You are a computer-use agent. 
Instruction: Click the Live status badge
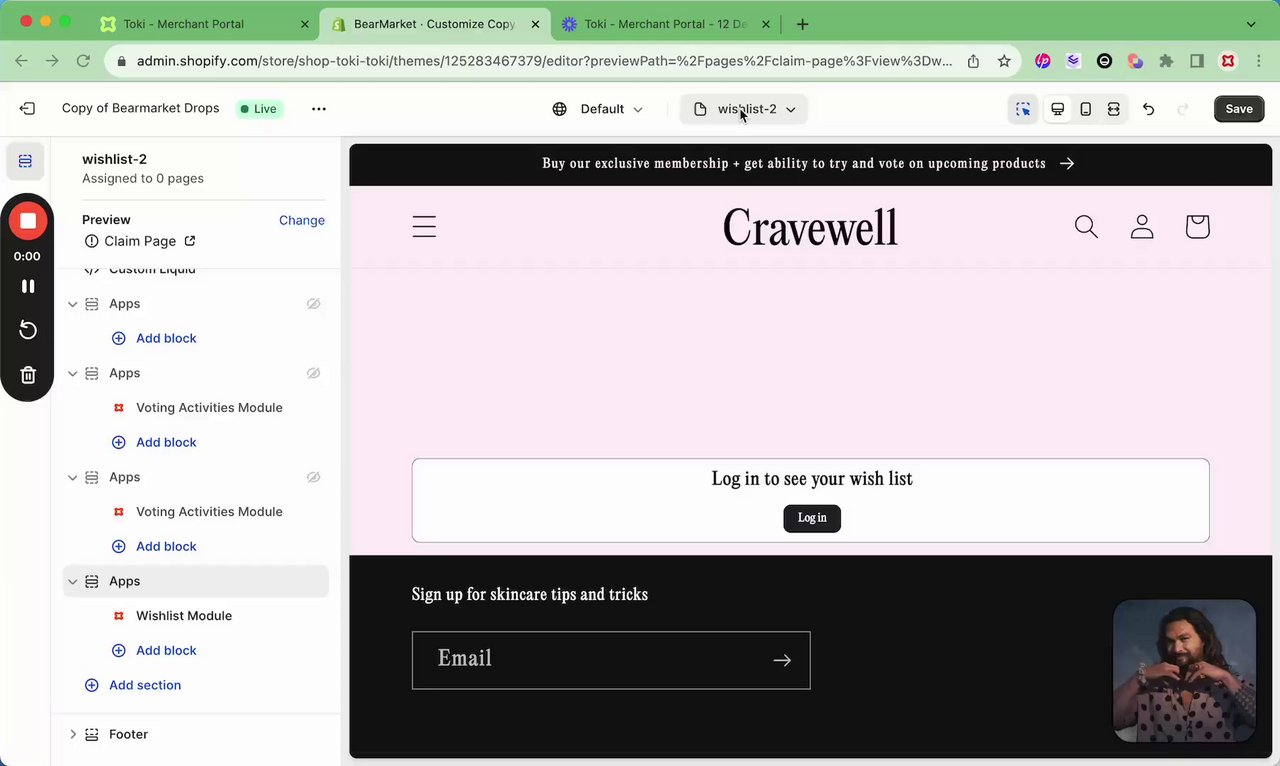coord(259,109)
